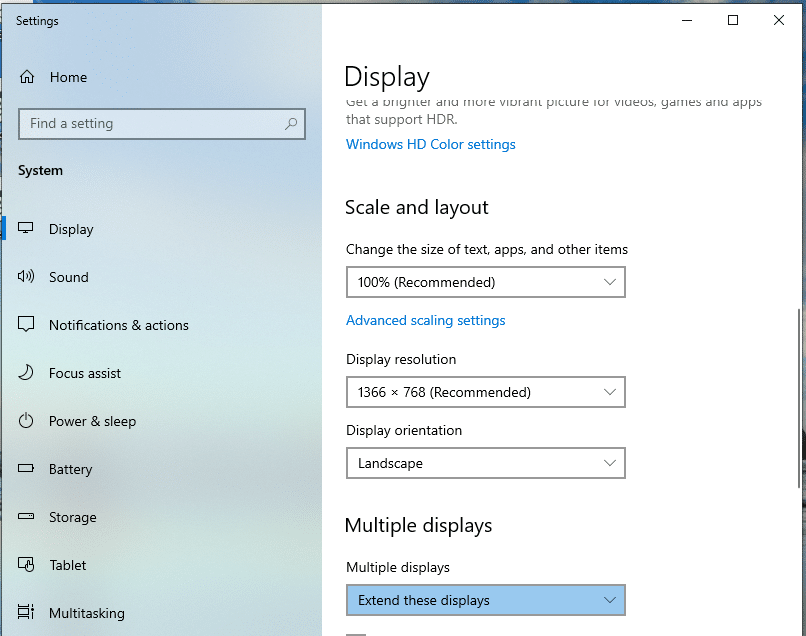Image resolution: width=806 pixels, height=636 pixels.
Task: Select the Display monitor icon in the sidebar
Action: point(27,229)
